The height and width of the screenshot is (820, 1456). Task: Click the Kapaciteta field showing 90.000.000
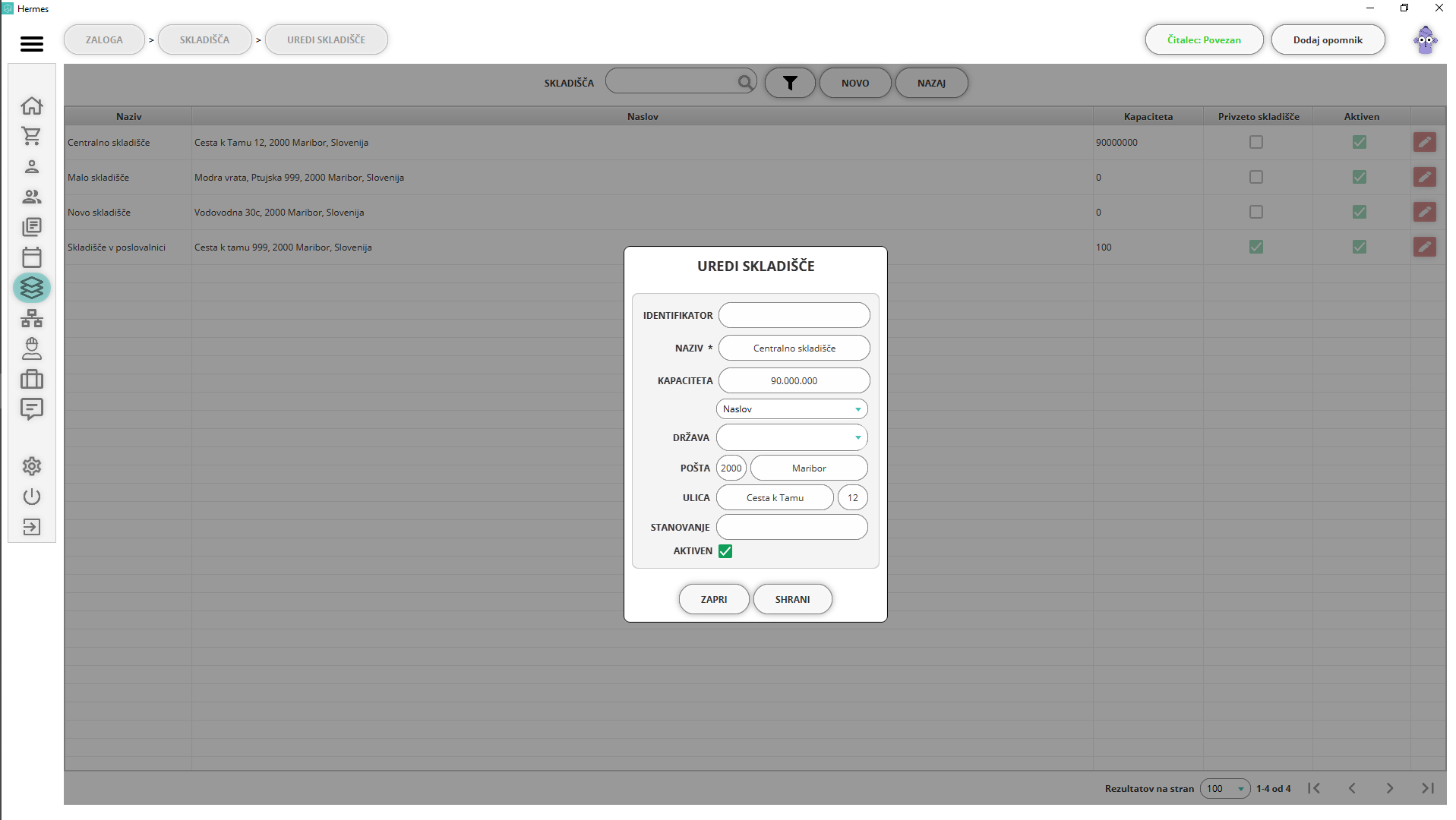tap(794, 380)
